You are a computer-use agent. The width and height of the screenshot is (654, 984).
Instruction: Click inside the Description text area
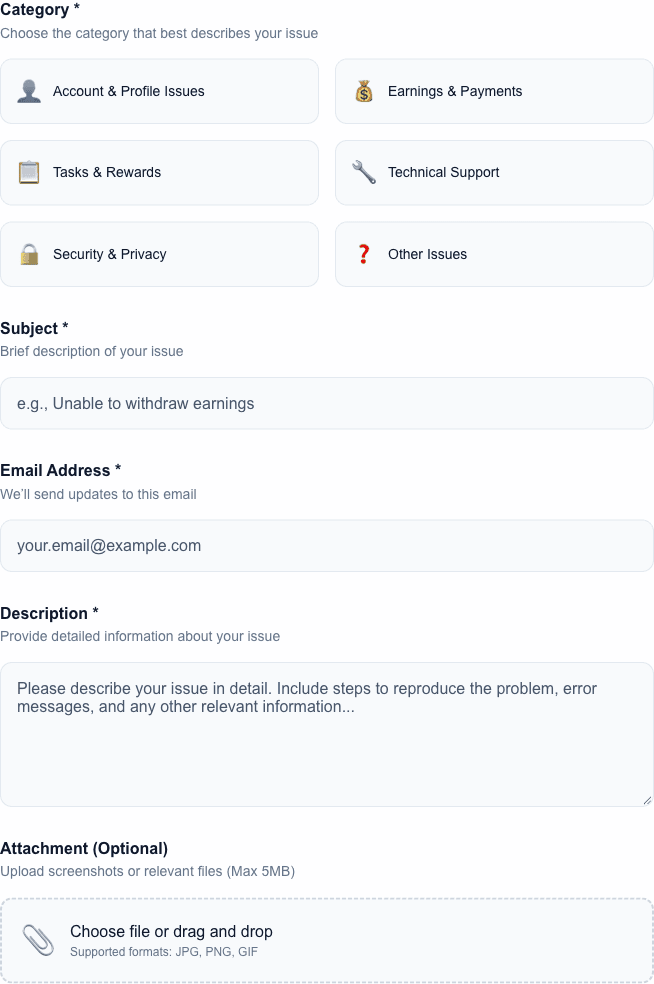coord(327,735)
